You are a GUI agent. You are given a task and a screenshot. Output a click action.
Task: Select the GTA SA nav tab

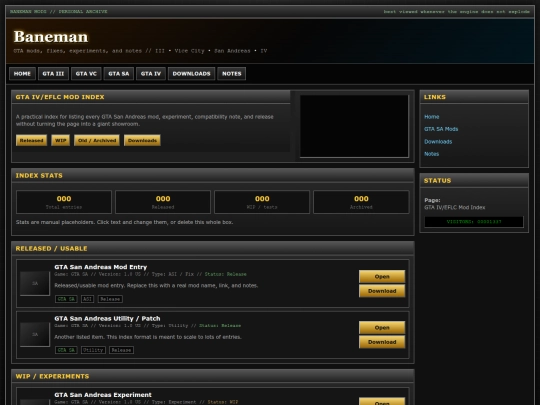(x=119, y=74)
